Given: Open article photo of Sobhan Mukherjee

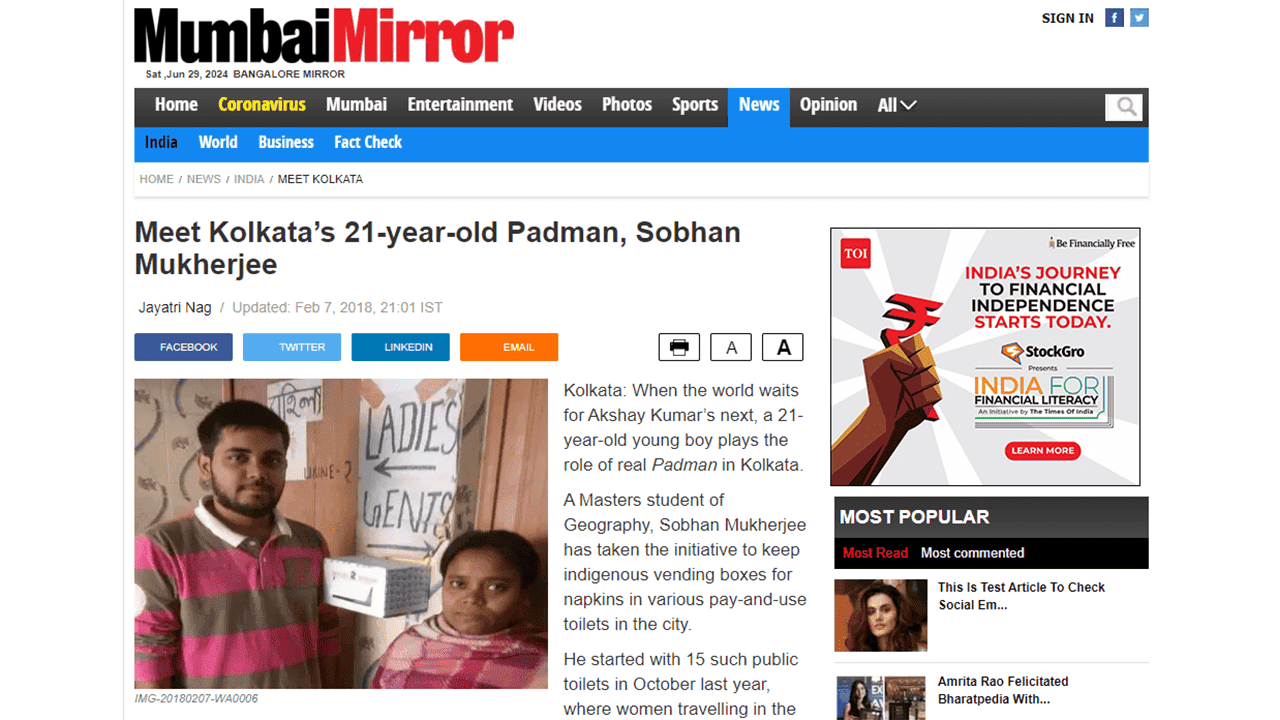Looking at the screenshot, I should [341, 533].
